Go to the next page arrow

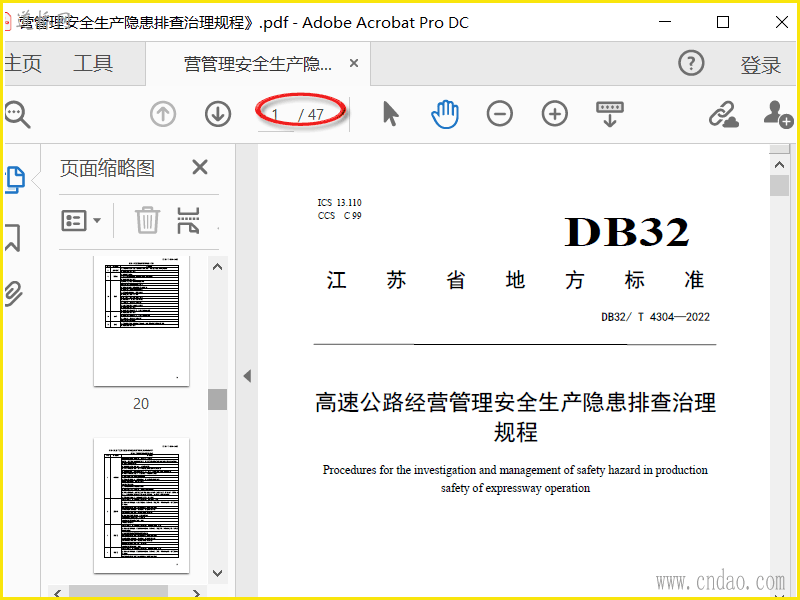tap(218, 114)
